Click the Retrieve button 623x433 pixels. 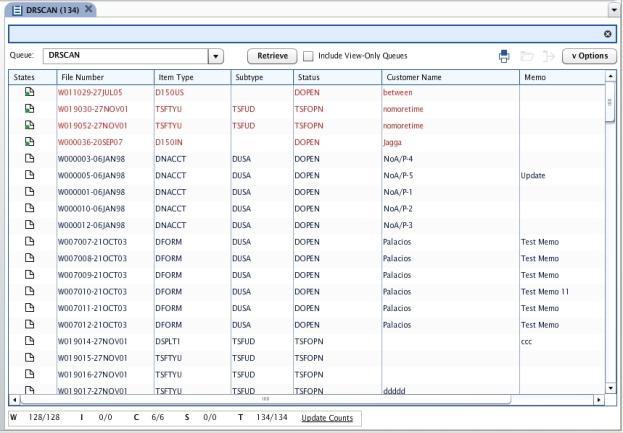click(272, 56)
